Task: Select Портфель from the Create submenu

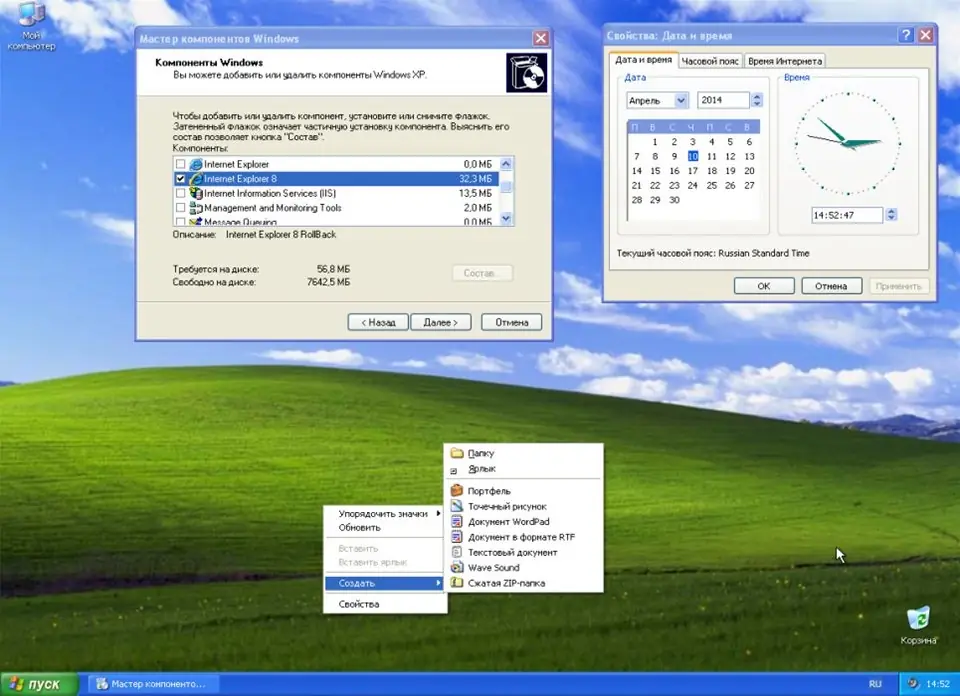Action: point(524,490)
